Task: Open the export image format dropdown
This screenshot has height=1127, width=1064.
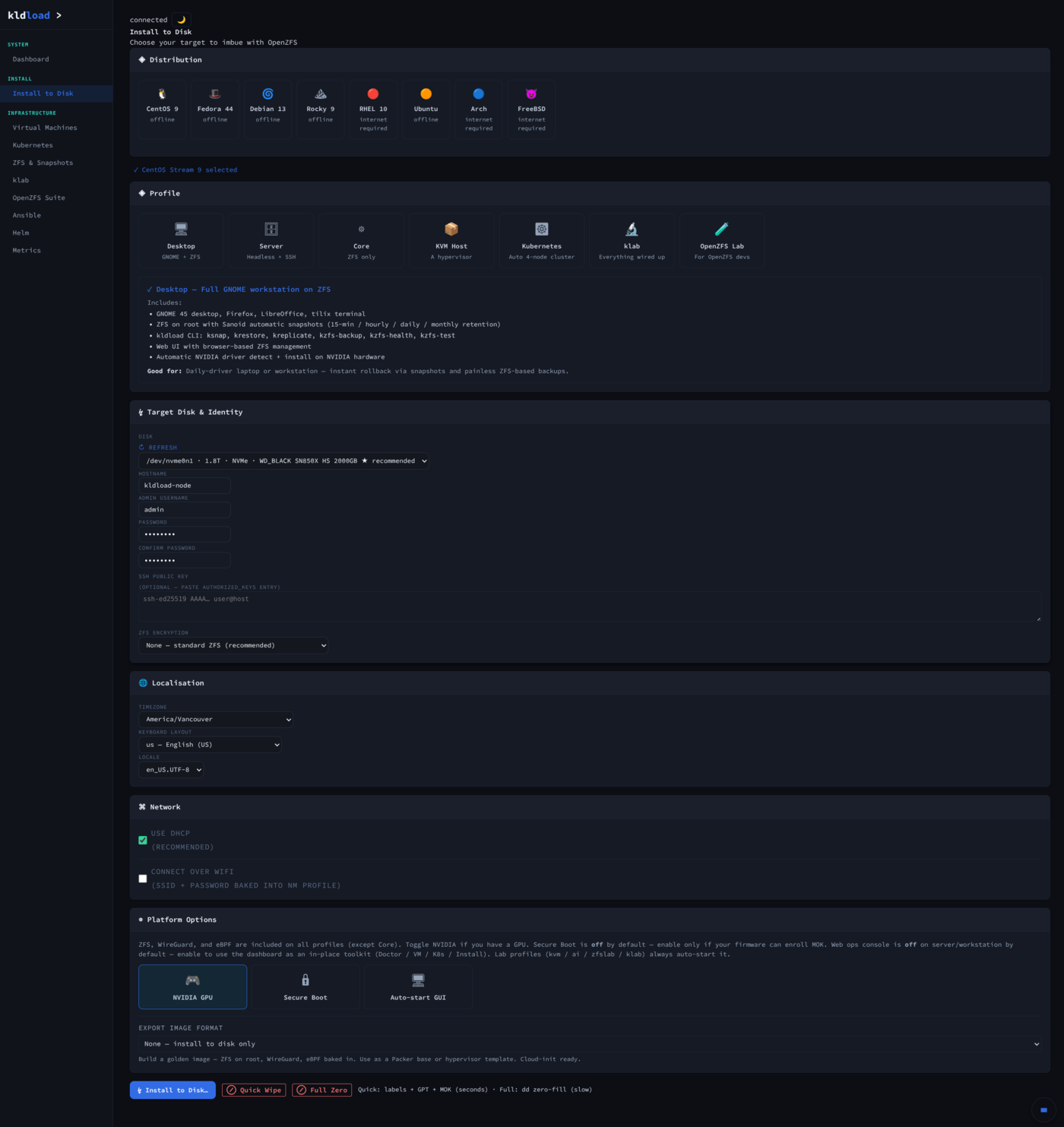Action: [x=590, y=1044]
